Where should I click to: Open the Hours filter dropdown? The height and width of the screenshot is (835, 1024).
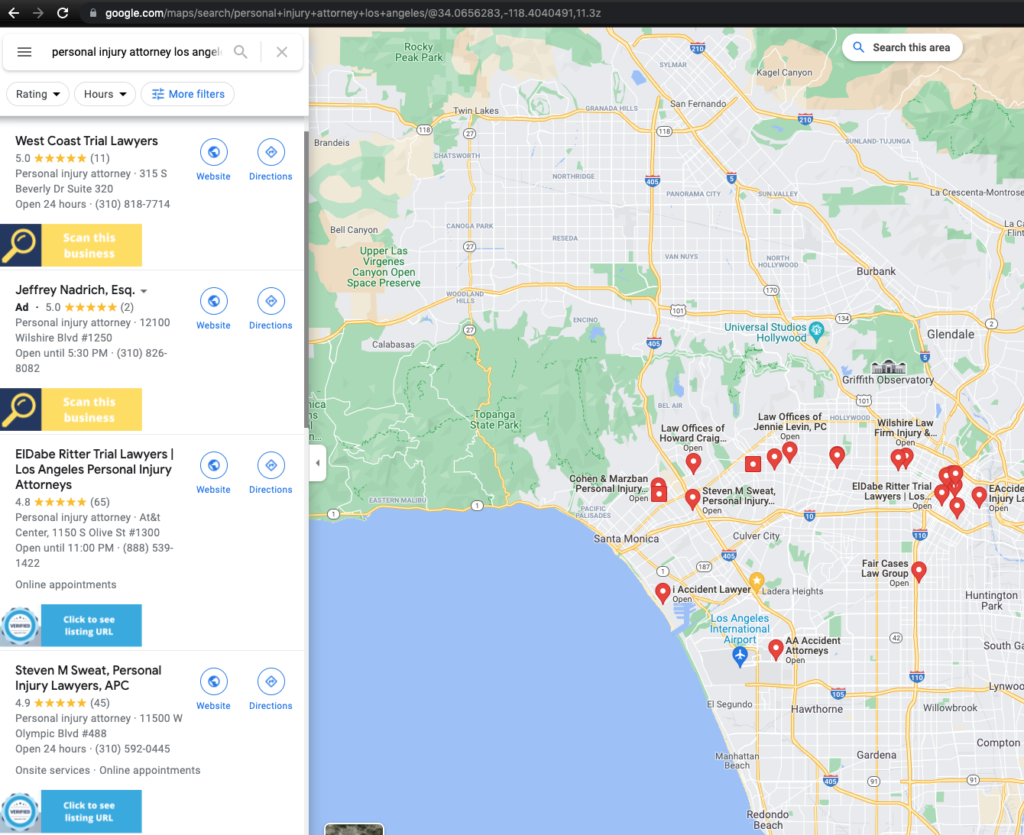105,94
